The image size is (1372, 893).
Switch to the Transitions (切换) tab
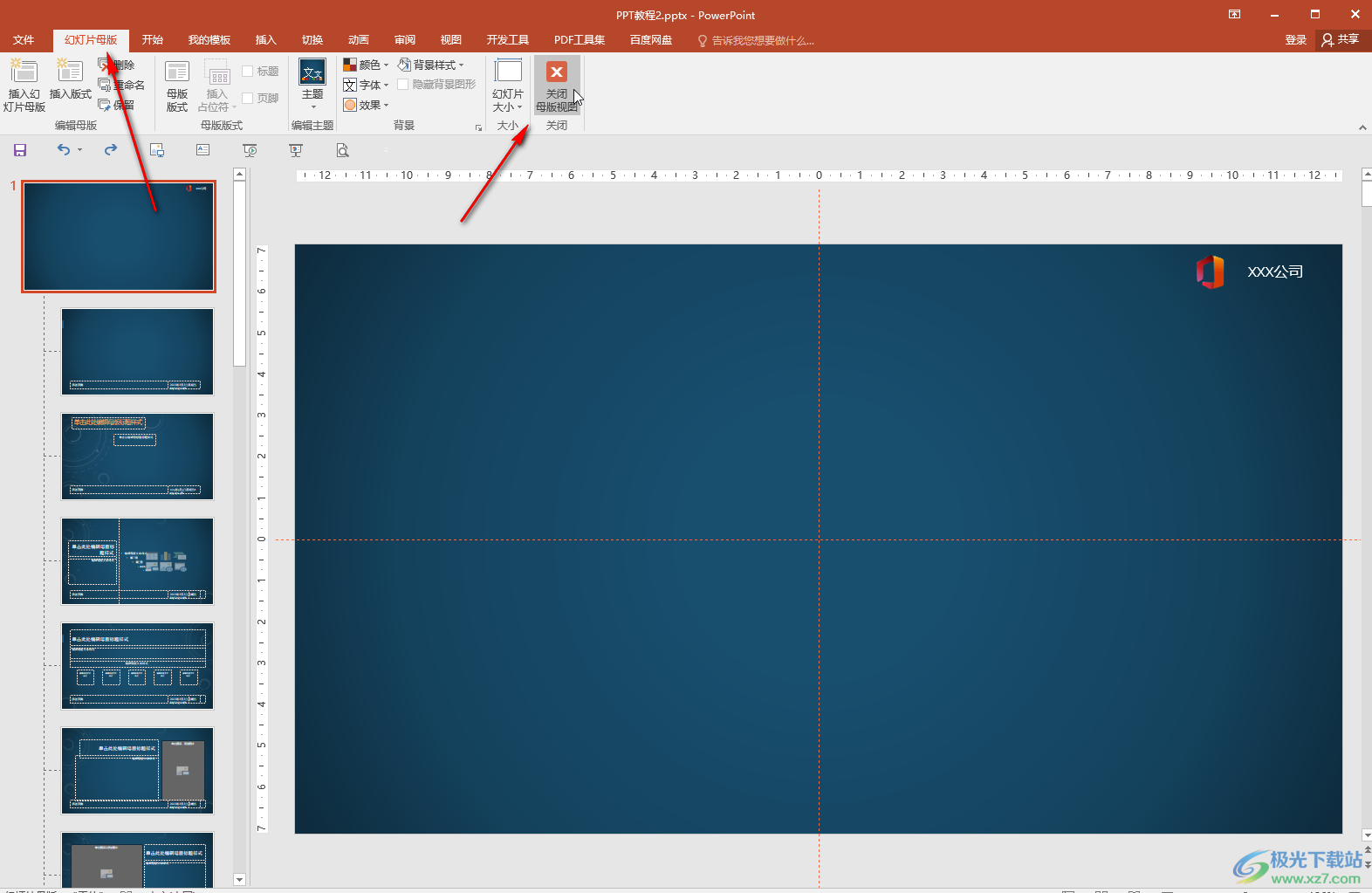tap(312, 40)
